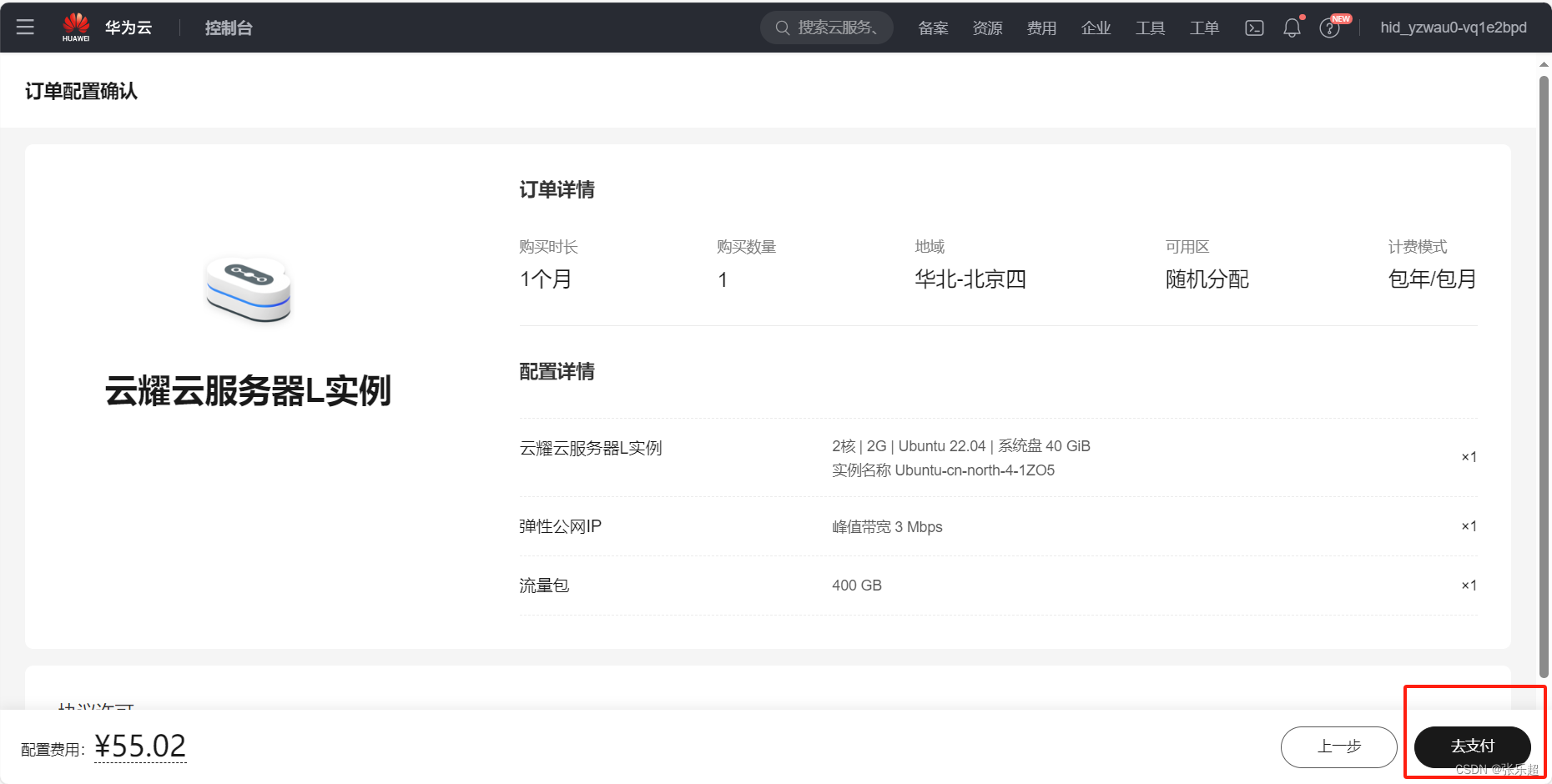This screenshot has height=784, width=1552.
Task: Click the 配置详情 section heading
Action: coord(557,372)
